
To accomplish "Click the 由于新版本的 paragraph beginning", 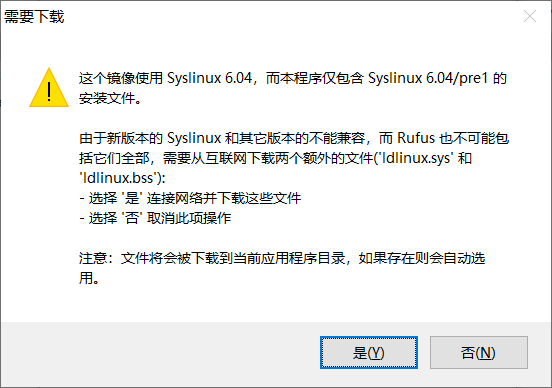I will (121, 138).
